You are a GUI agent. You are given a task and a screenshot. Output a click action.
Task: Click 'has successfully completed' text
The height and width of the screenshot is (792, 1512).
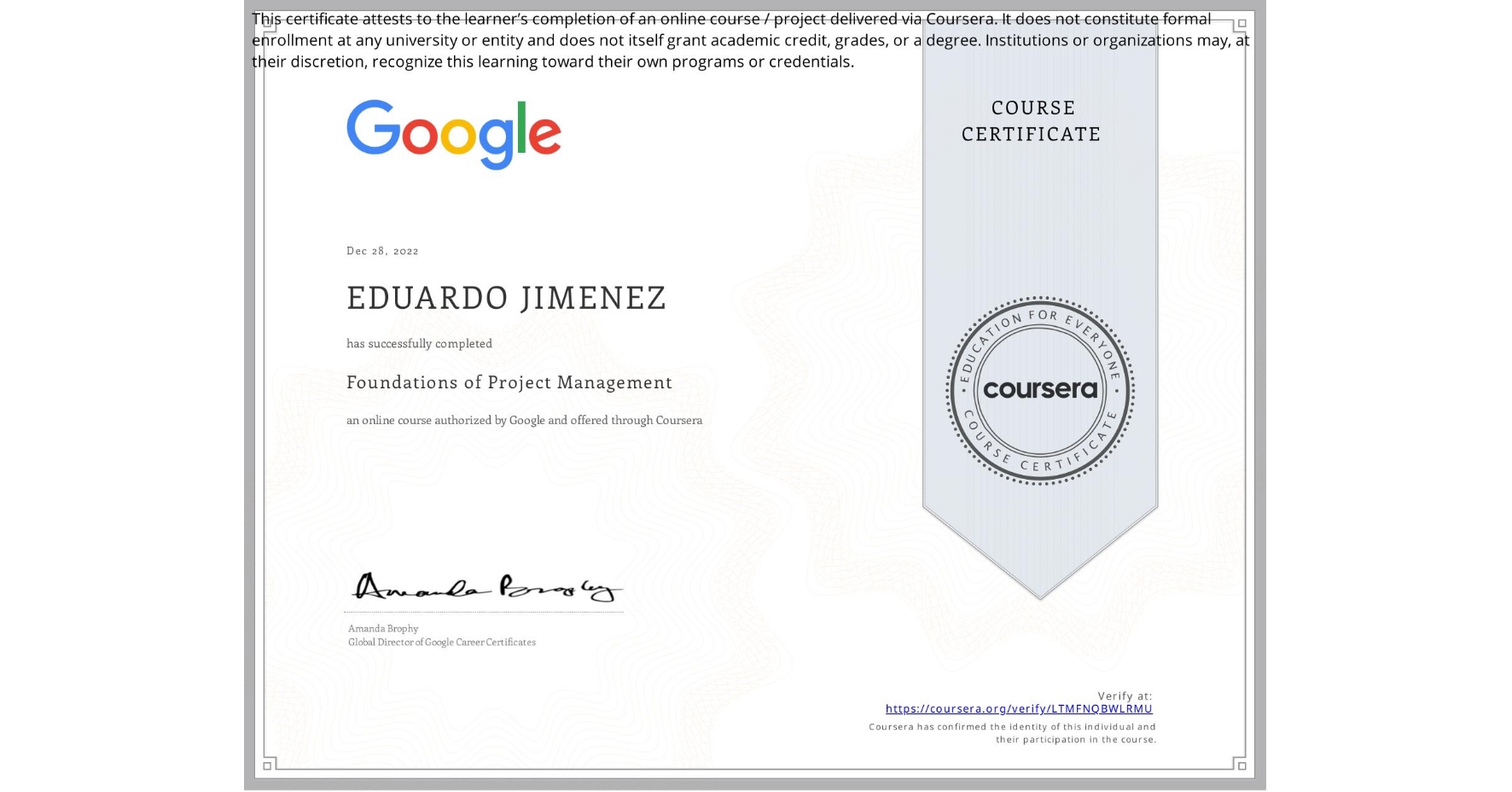click(x=419, y=343)
